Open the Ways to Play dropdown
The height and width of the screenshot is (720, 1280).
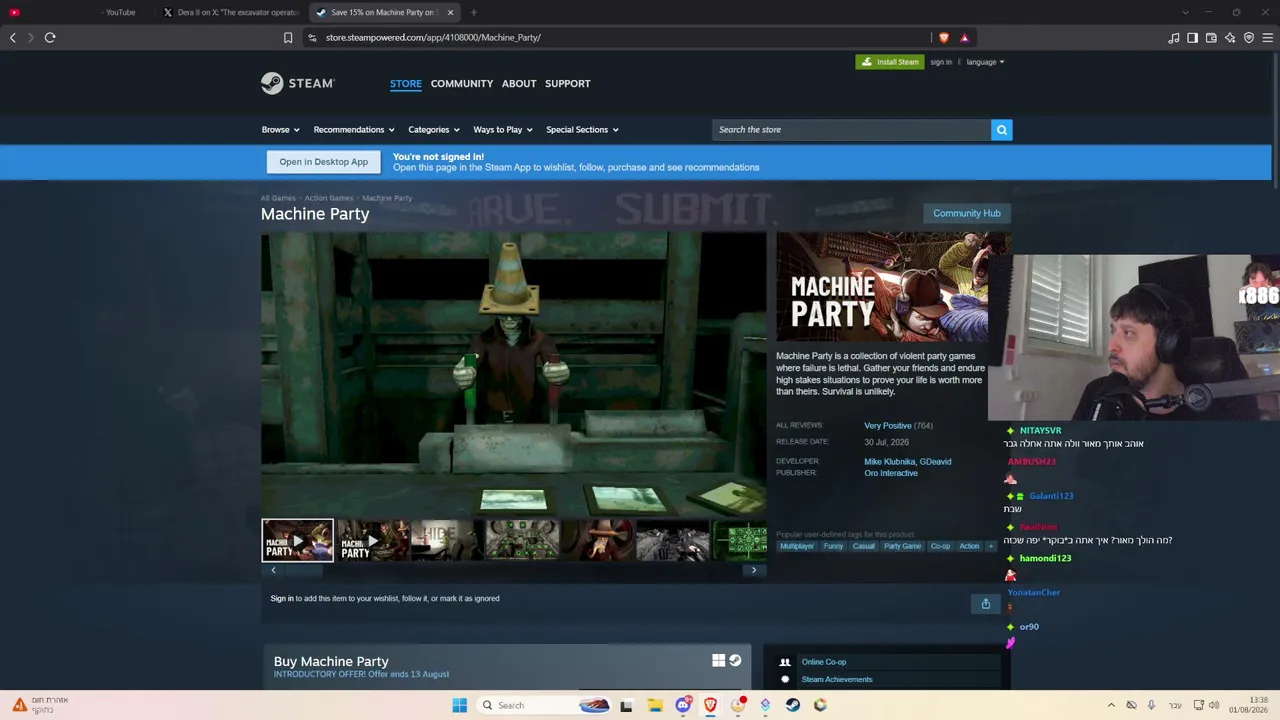pyautogui.click(x=503, y=130)
